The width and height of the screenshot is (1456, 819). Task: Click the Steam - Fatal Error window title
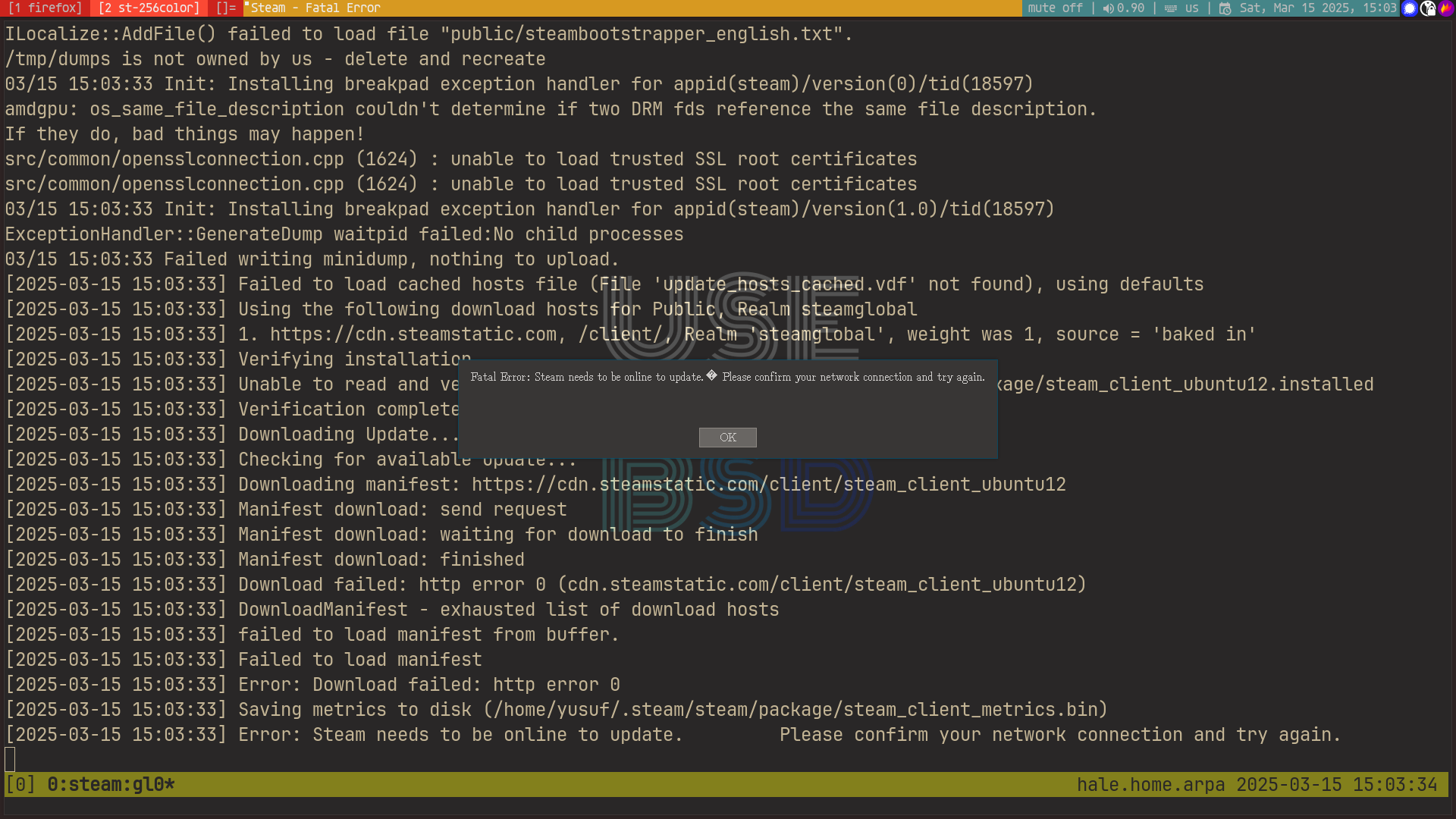coord(315,8)
